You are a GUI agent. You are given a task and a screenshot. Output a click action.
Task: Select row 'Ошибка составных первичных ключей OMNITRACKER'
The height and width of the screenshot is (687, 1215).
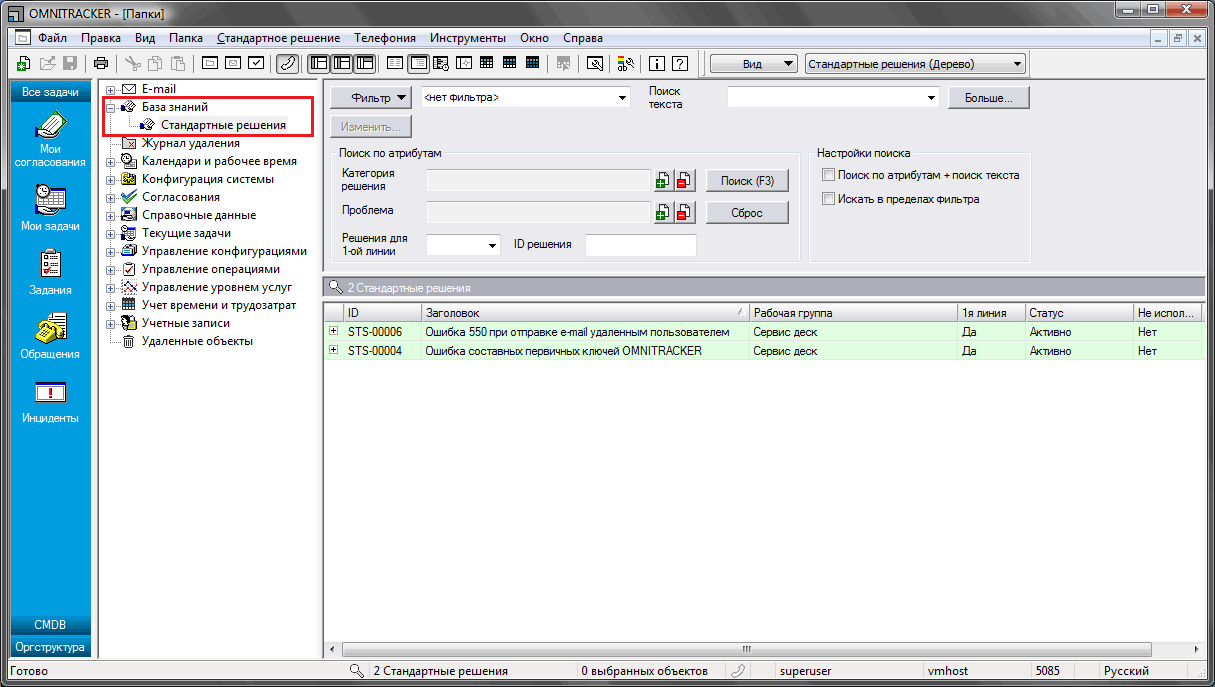tap(762, 351)
